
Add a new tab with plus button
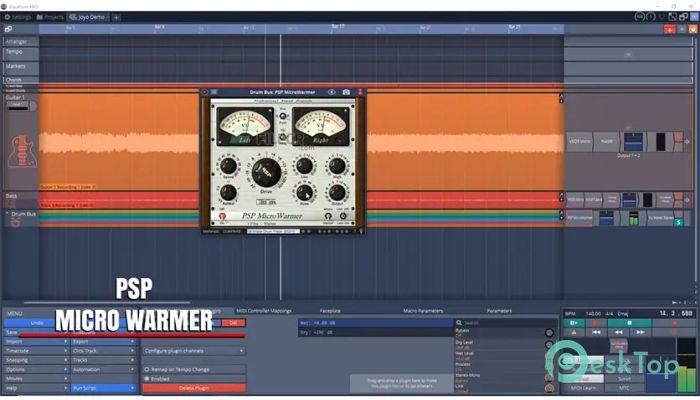[x=116, y=17]
